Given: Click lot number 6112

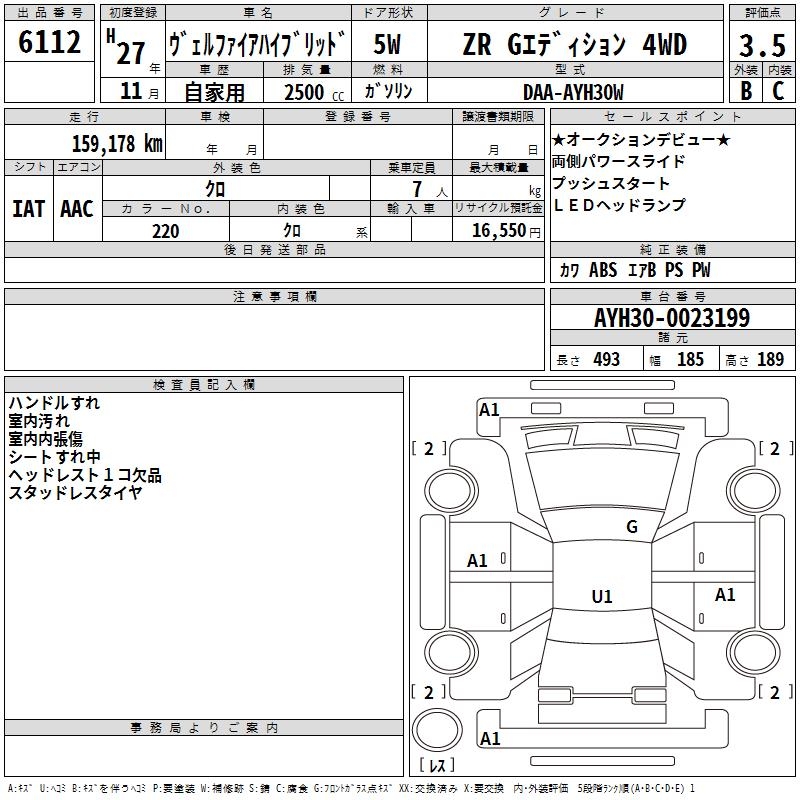Looking at the screenshot, I should point(49,42).
